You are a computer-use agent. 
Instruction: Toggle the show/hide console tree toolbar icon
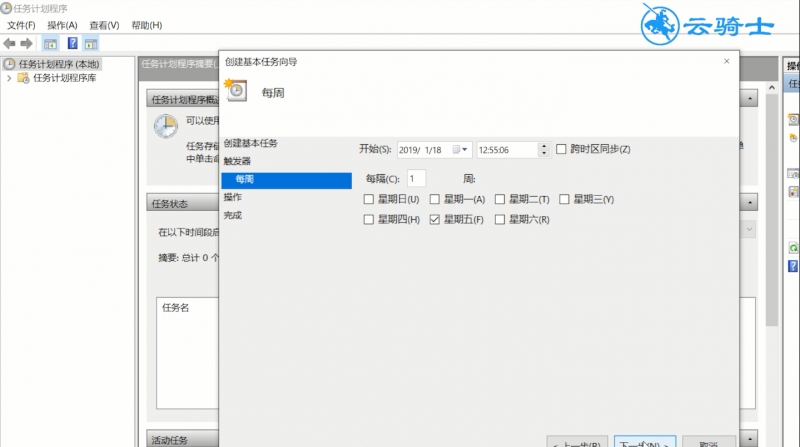point(50,44)
